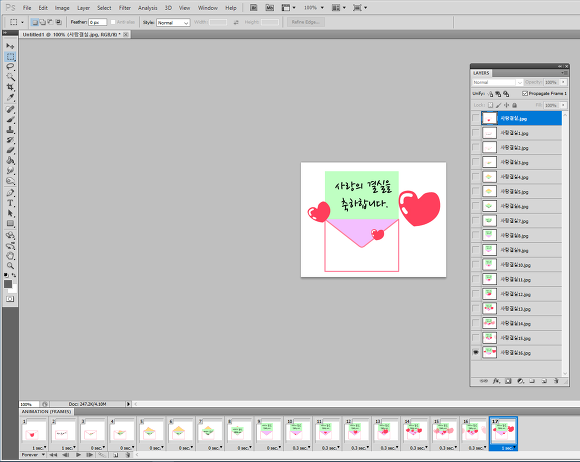The height and width of the screenshot is (462, 580).
Task: Click the foreground color swatch
Action: (x=8, y=284)
